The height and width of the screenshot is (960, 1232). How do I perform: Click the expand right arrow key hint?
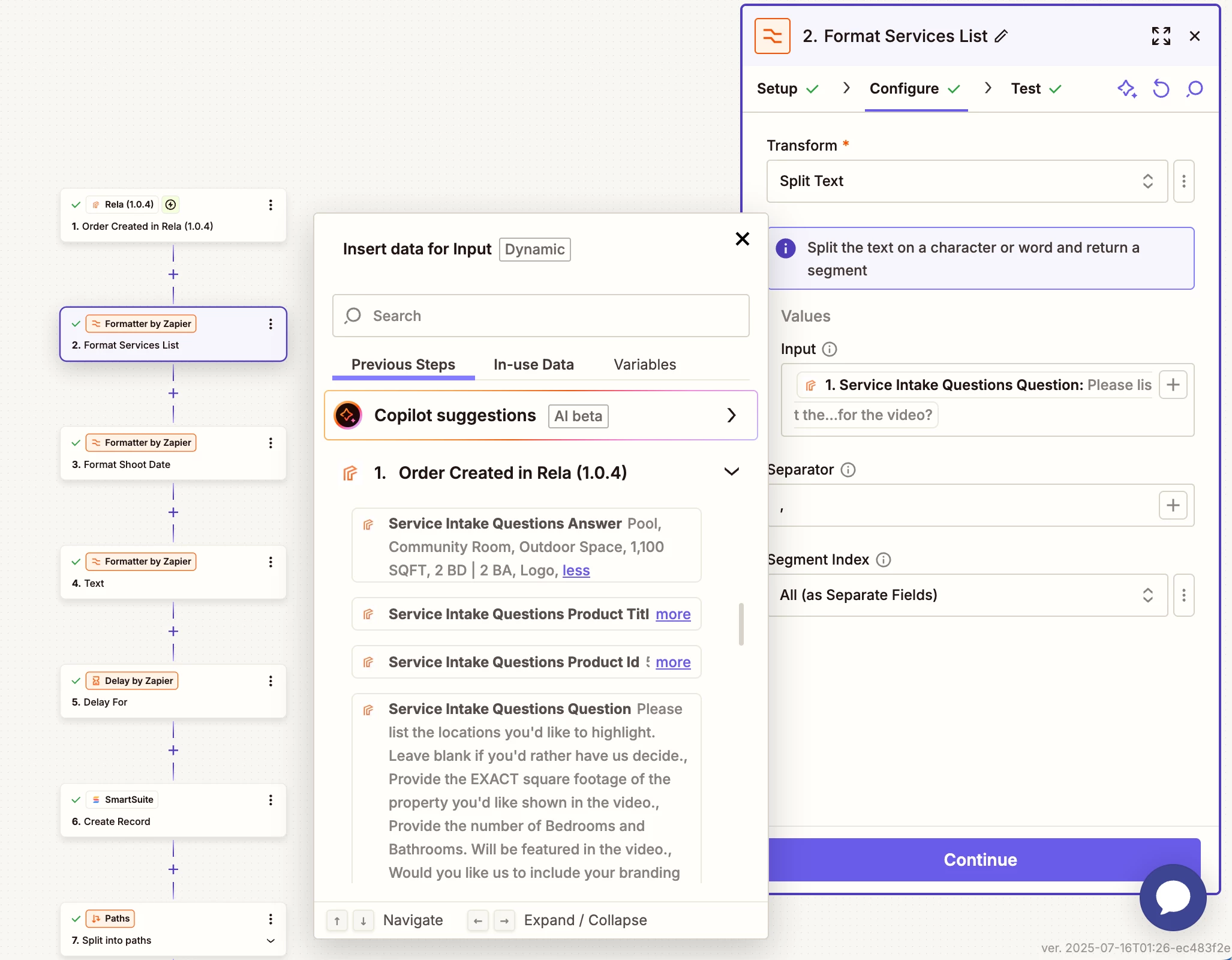pyautogui.click(x=504, y=920)
